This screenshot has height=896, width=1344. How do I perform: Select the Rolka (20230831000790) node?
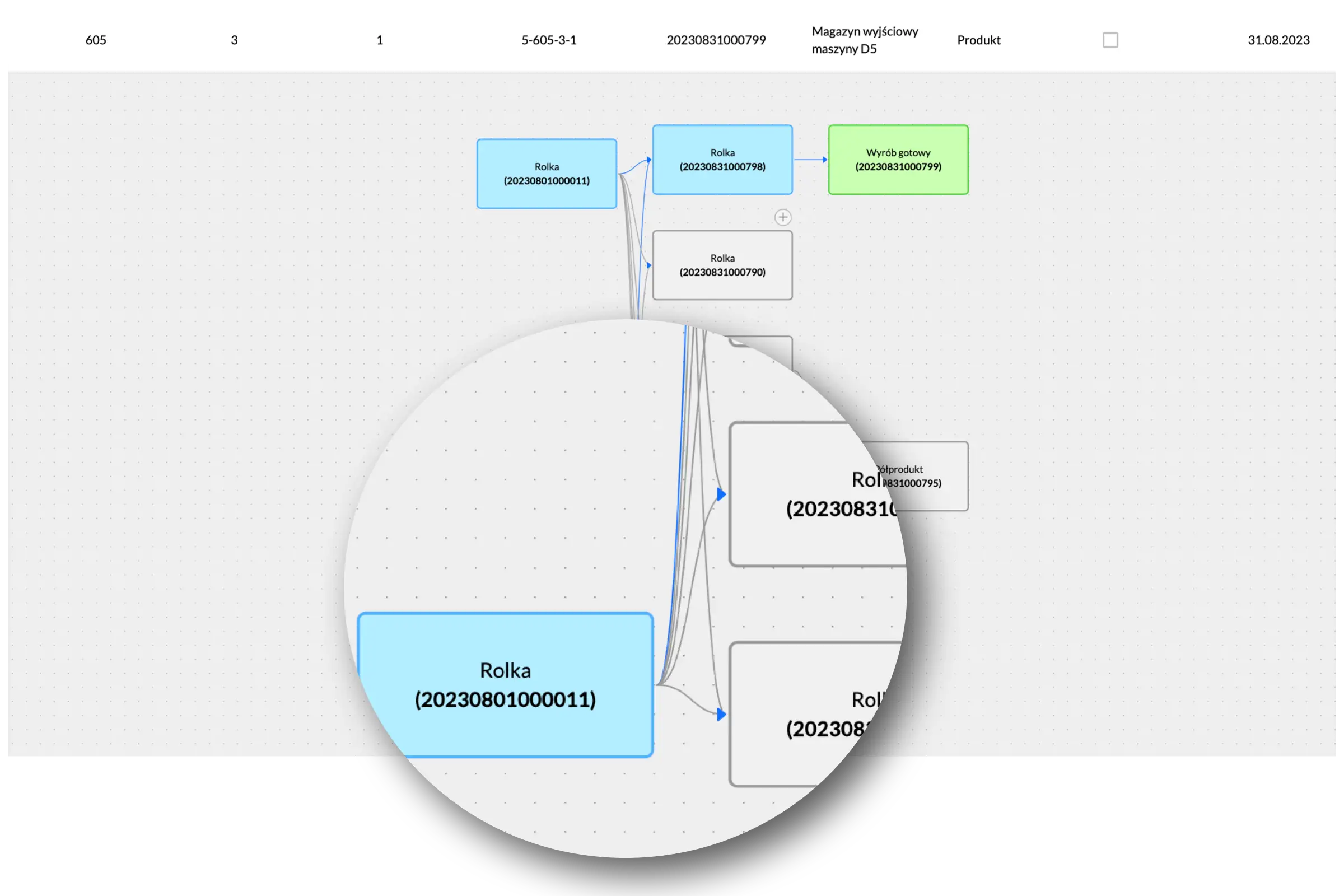coord(722,265)
